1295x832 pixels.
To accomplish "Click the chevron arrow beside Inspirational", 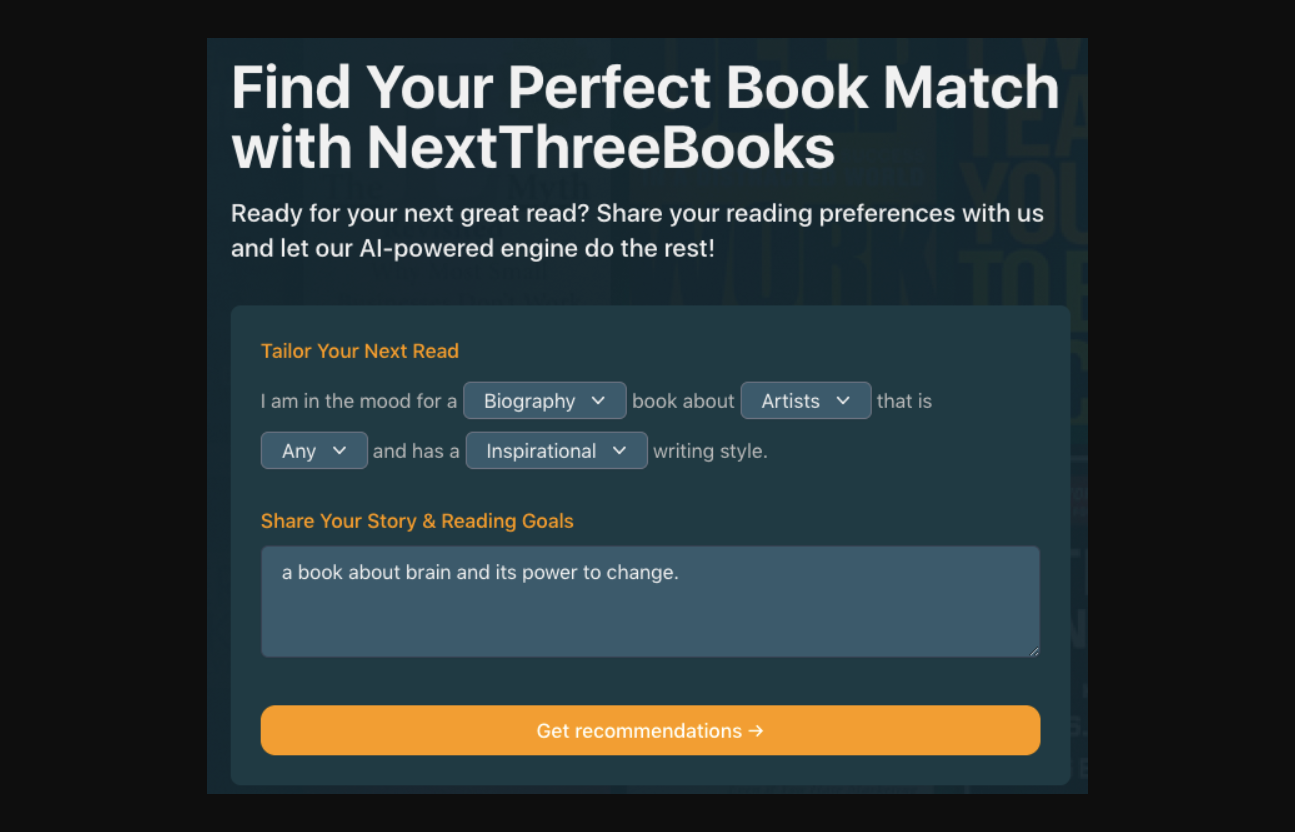I will point(619,451).
